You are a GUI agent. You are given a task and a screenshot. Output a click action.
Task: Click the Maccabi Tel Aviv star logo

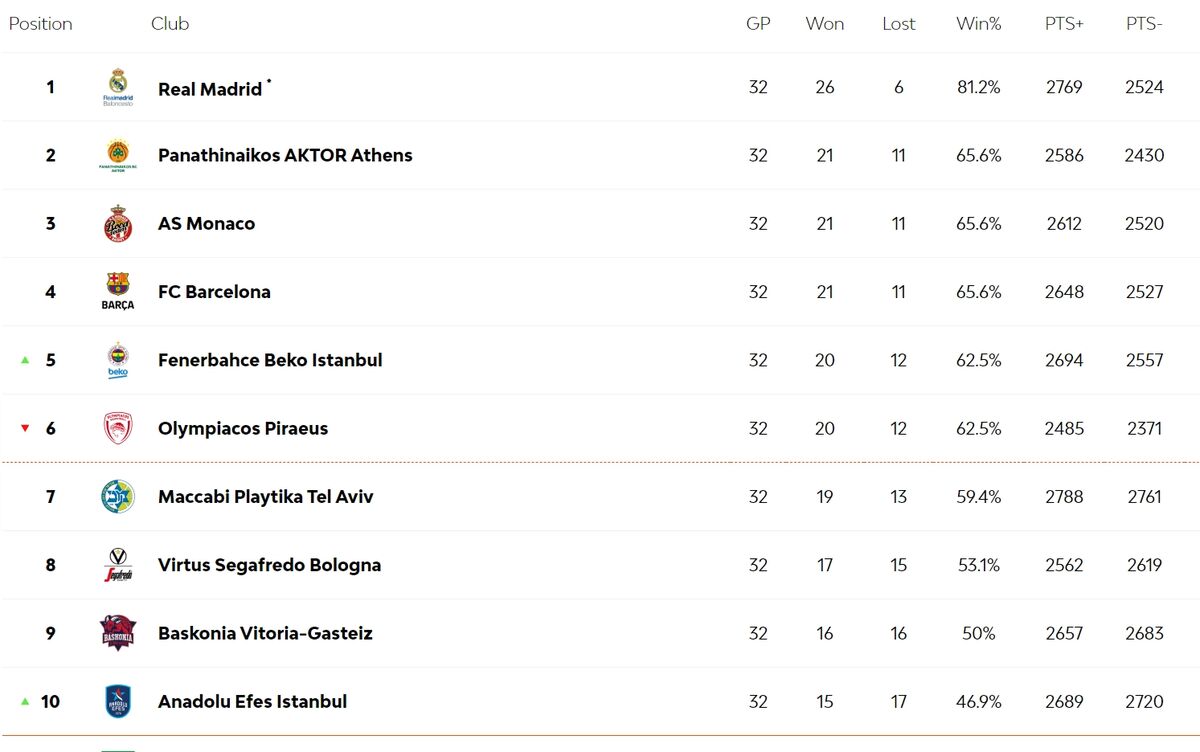pos(118,496)
